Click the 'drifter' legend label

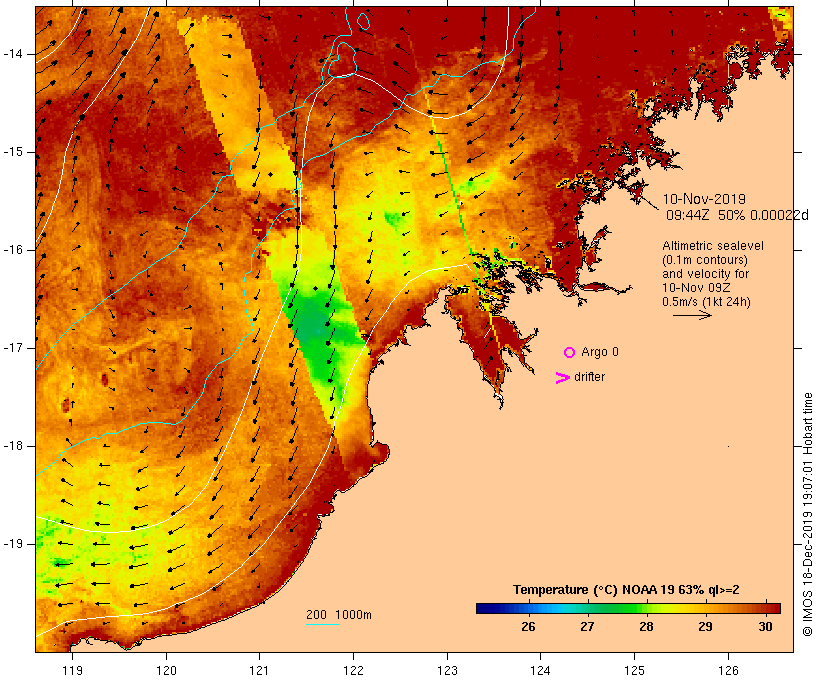pos(589,377)
